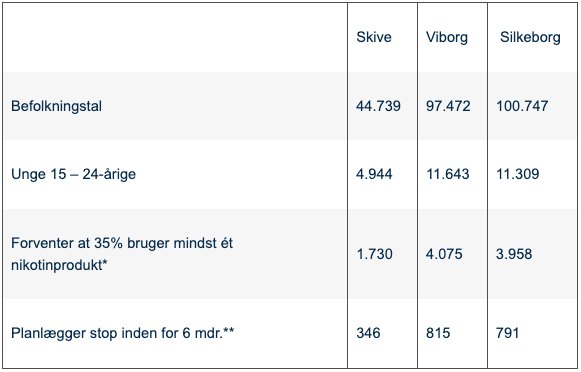Select Silkeborg population cell 100.747
The image size is (581, 372).
pos(522,106)
